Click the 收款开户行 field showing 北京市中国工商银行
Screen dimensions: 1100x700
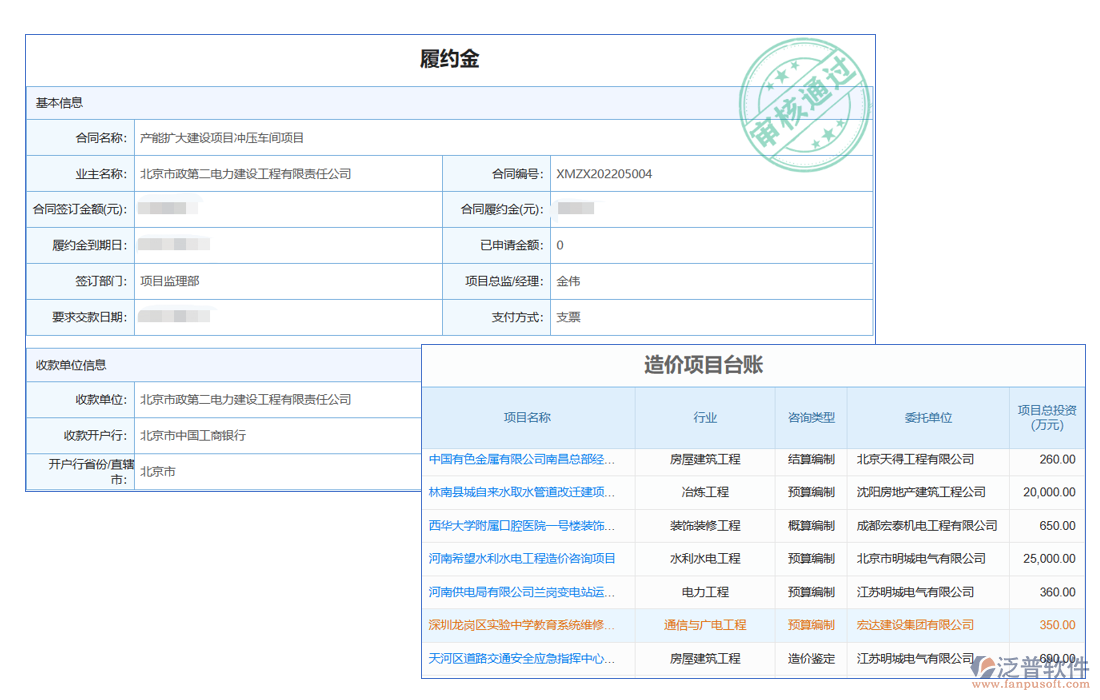pyautogui.click(x=193, y=435)
